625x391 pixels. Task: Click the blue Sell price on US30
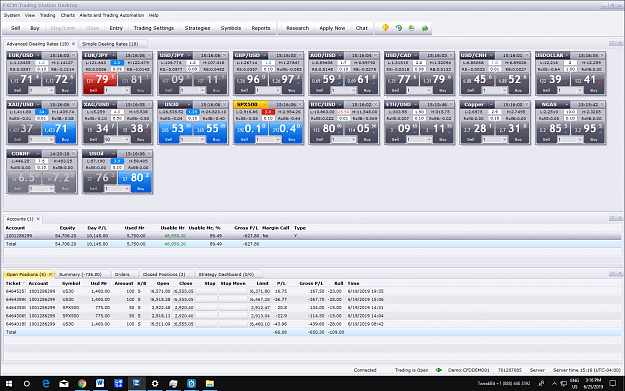click(x=175, y=128)
